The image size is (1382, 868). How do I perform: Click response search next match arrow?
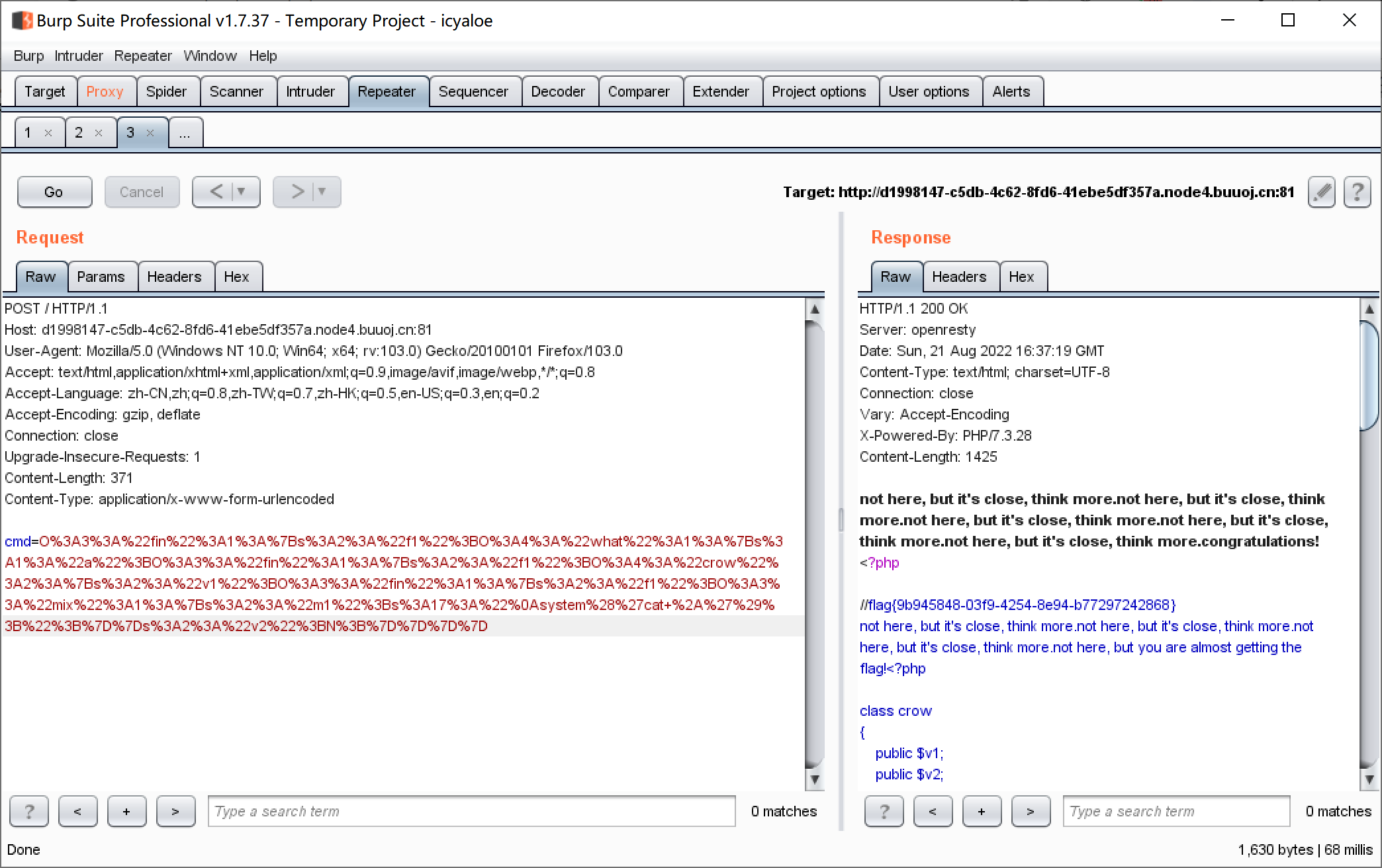(1031, 811)
